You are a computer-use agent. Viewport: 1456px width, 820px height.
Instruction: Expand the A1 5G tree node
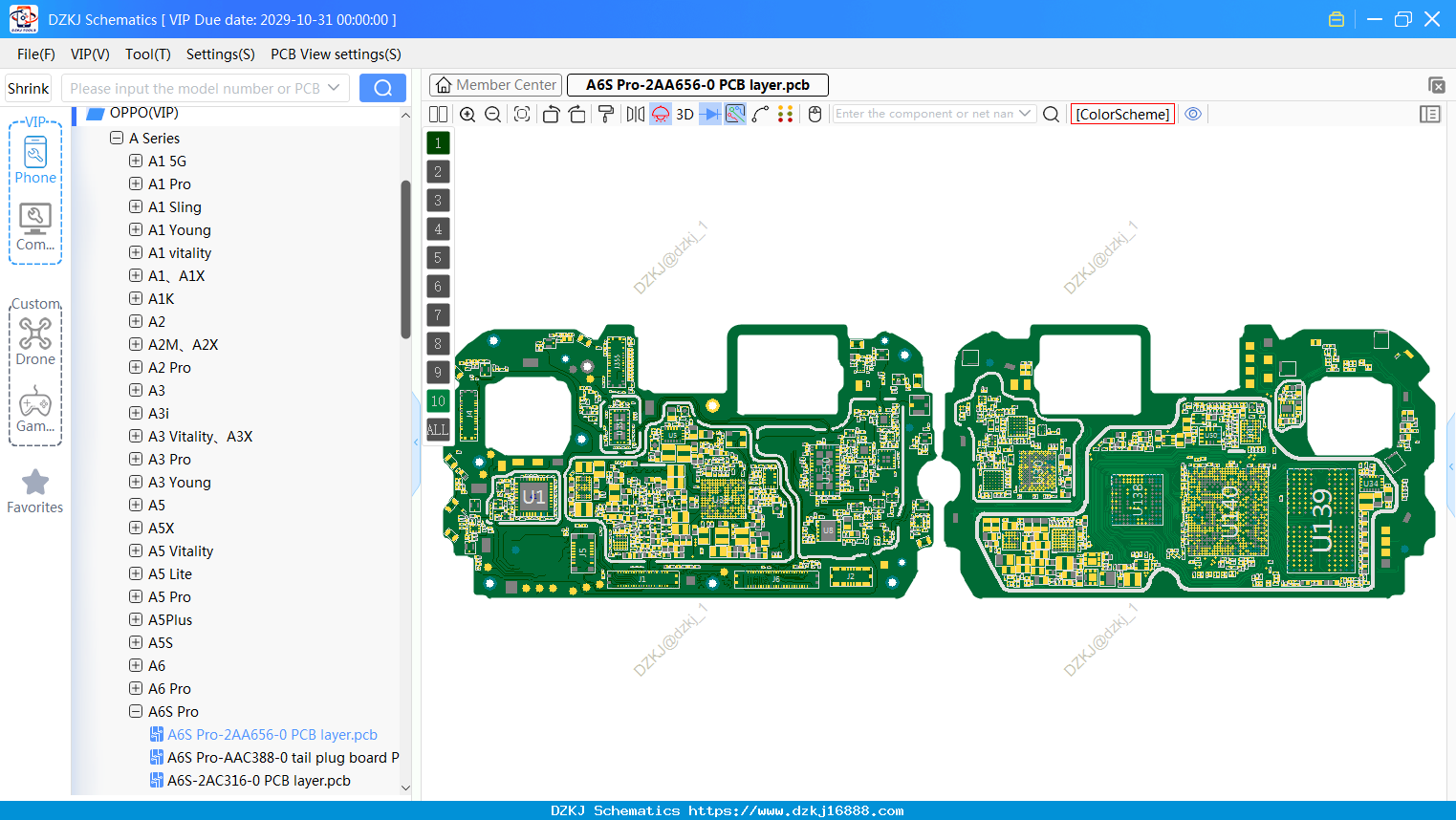[136, 161]
